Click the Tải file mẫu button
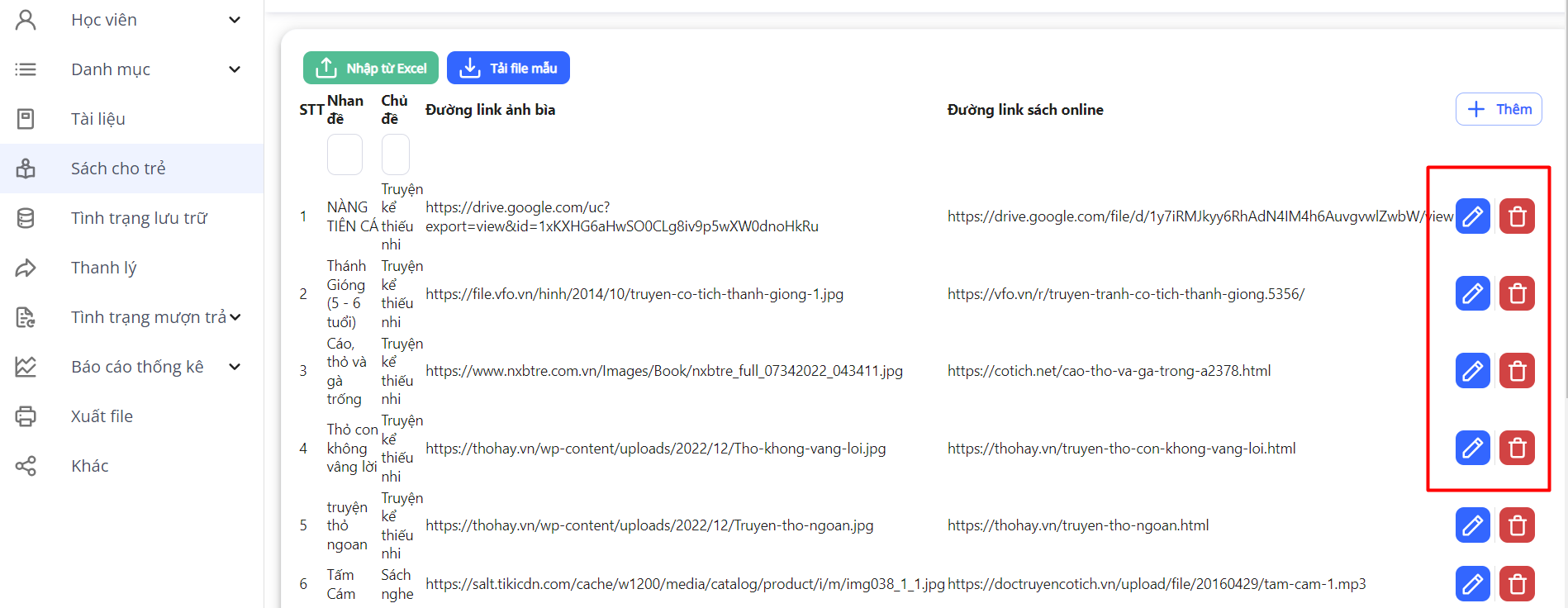 pyautogui.click(x=508, y=68)
